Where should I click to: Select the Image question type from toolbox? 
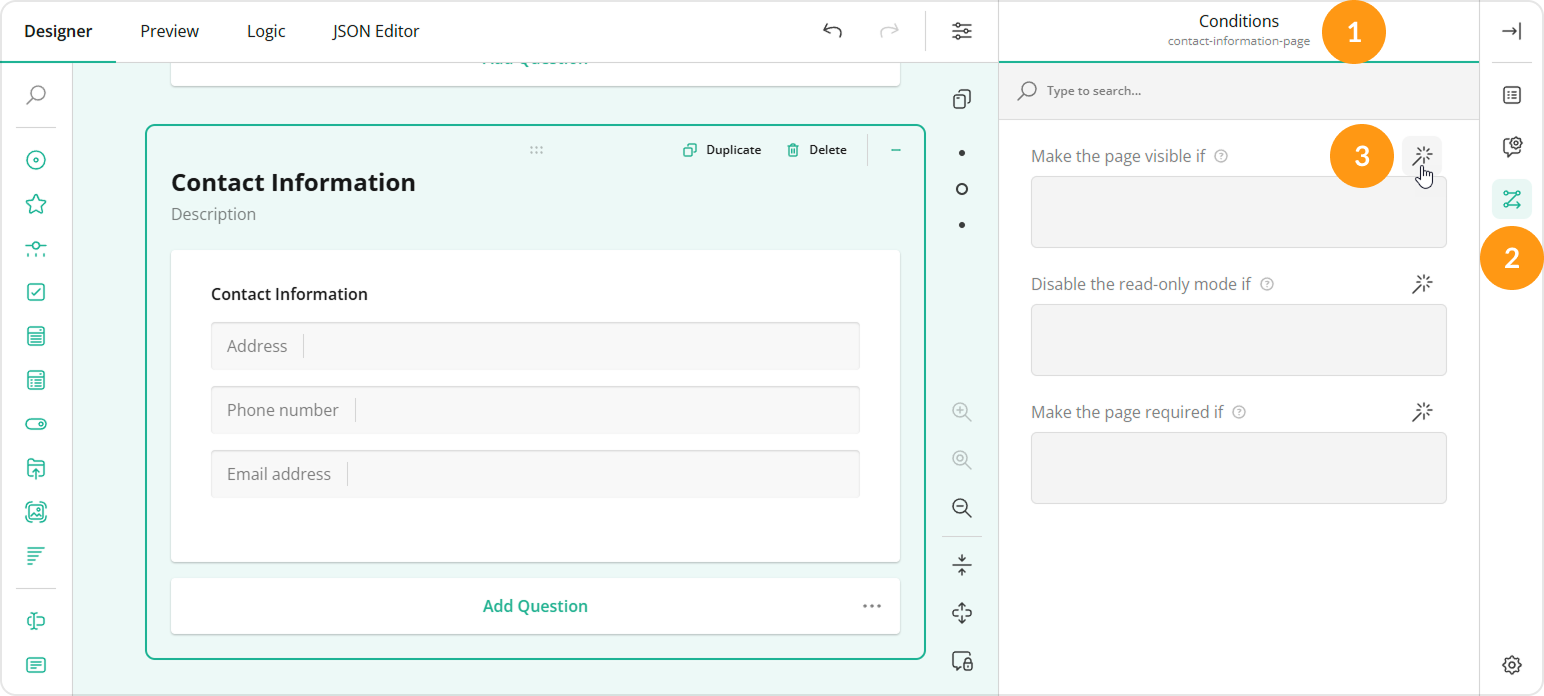(x=36, y=511)
